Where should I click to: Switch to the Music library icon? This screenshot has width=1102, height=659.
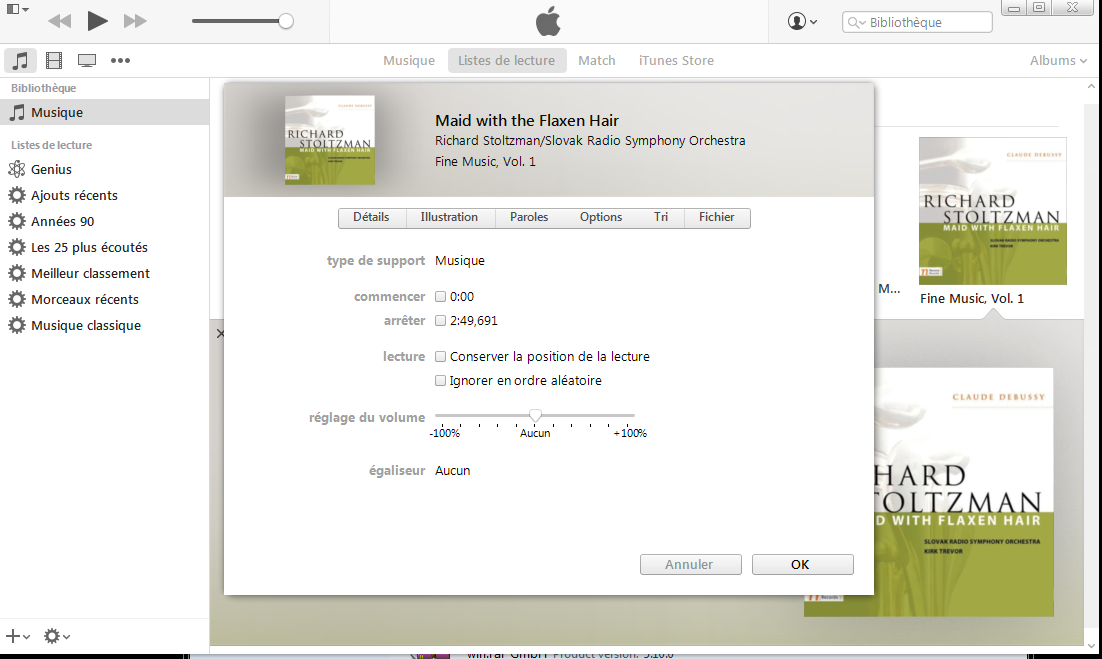pyautogui.click(x=20, y=60)
